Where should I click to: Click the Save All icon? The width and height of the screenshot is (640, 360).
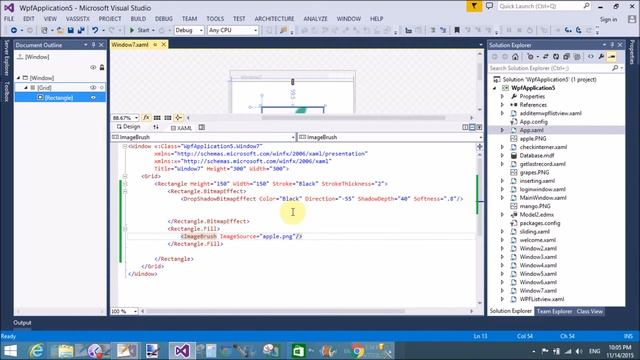[81, 30]
